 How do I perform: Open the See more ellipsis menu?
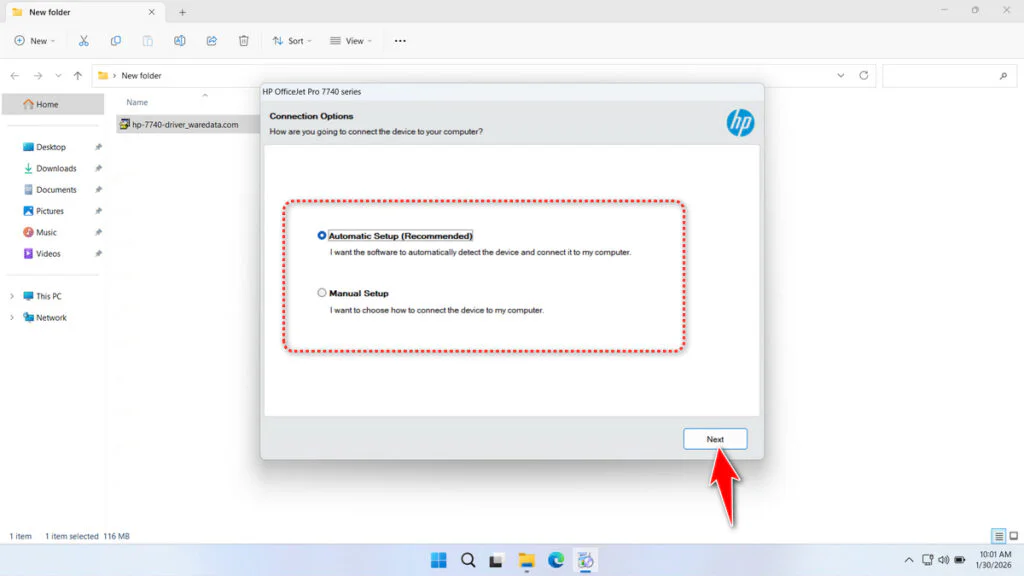point(399,40)
